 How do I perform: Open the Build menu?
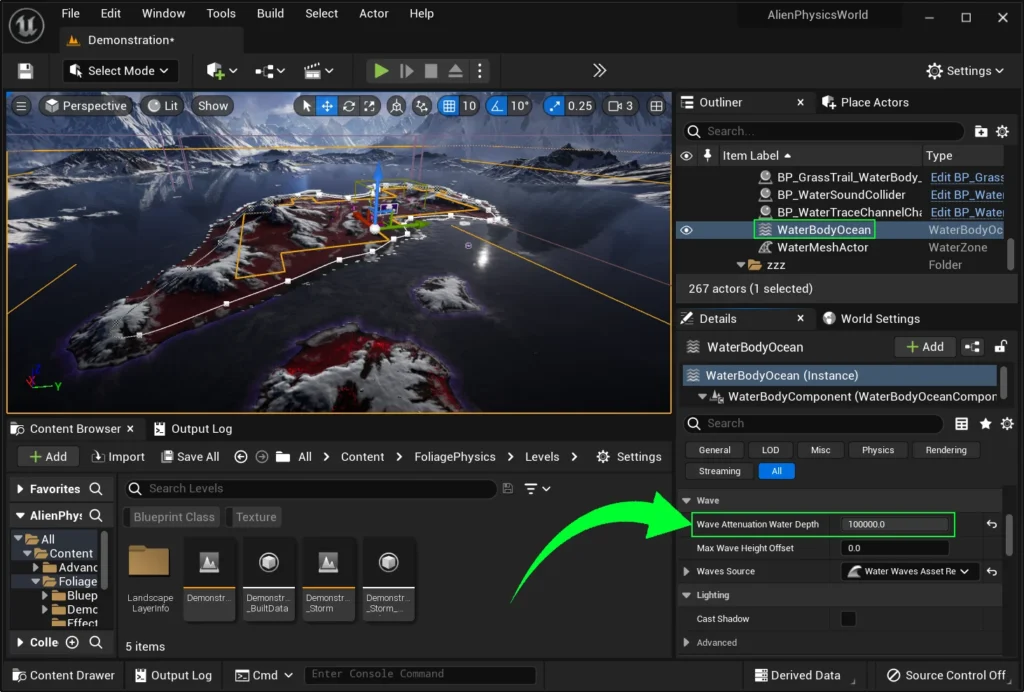(x=270, y=14)
